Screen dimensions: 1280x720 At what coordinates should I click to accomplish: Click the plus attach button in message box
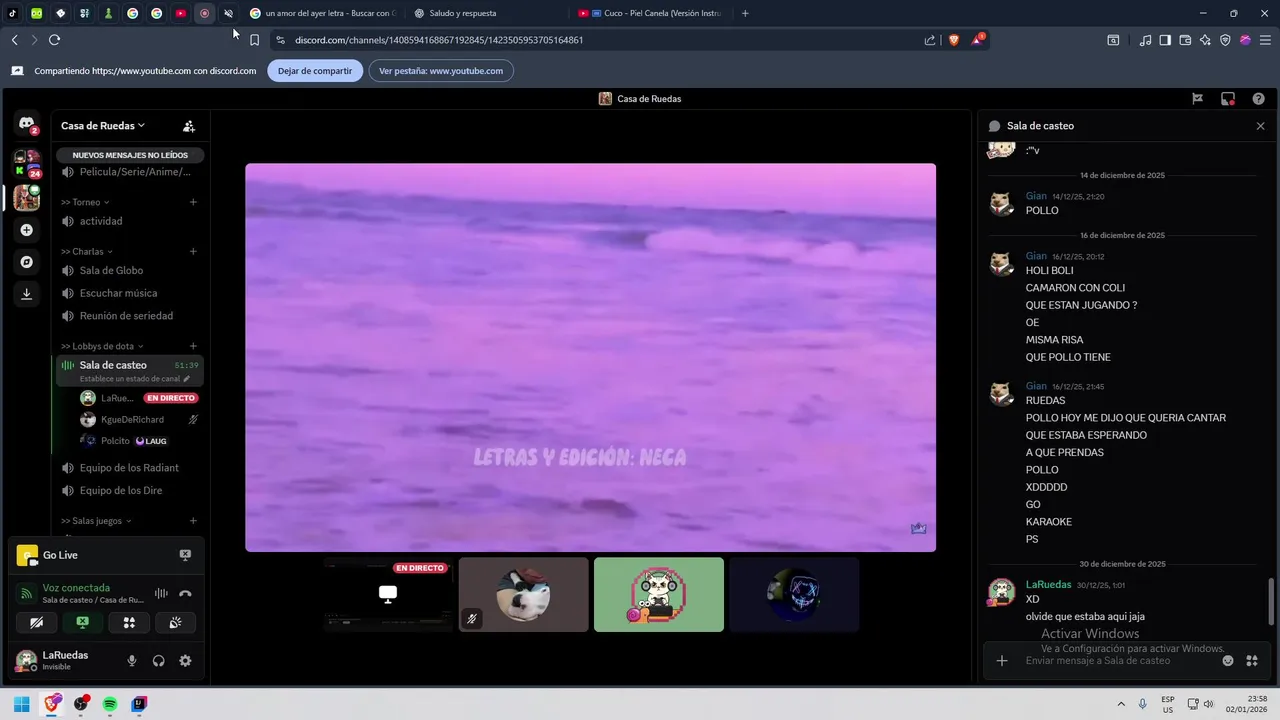(x=1002, y=661)
